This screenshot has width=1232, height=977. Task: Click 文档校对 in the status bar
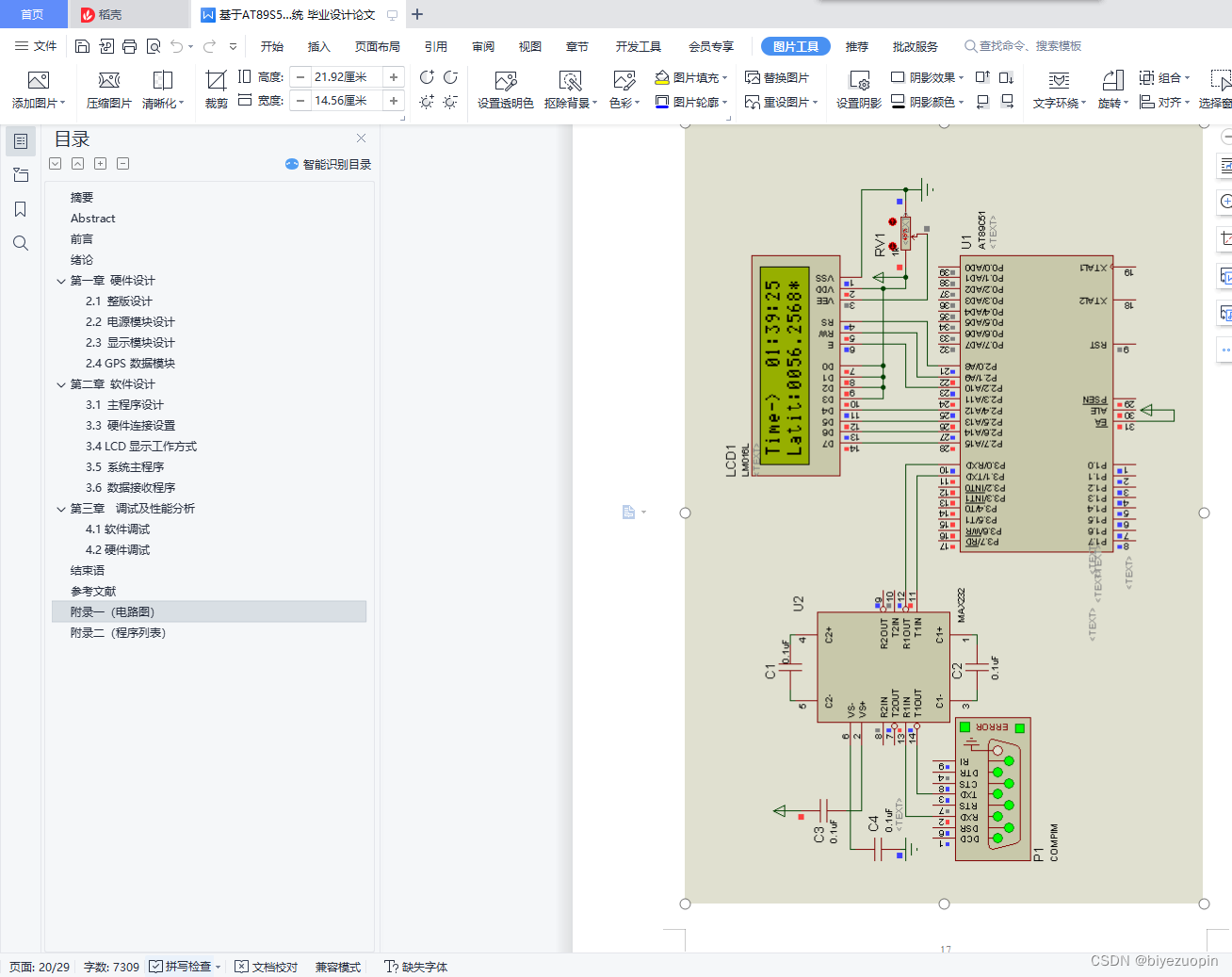click(x=267, y=967)
